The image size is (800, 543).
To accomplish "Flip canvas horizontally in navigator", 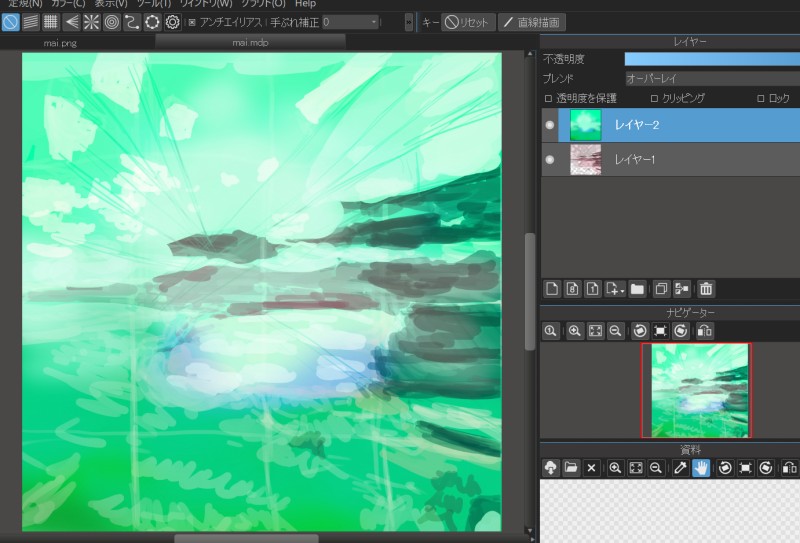I will click(705, 331).
